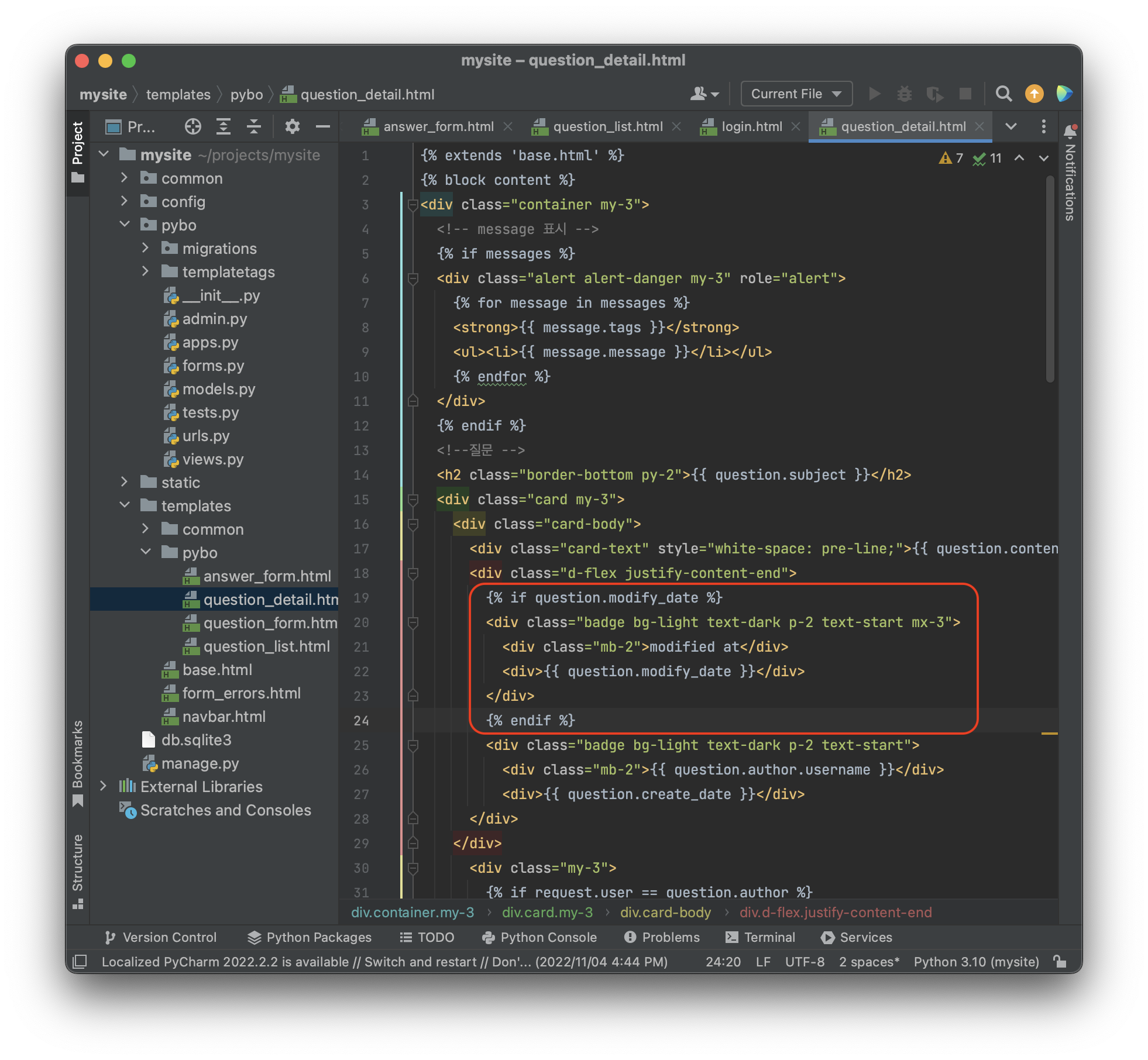Collapse the templates folder
The image size is (1148, 1060).
pyautogui.click(x=125, y=505)
